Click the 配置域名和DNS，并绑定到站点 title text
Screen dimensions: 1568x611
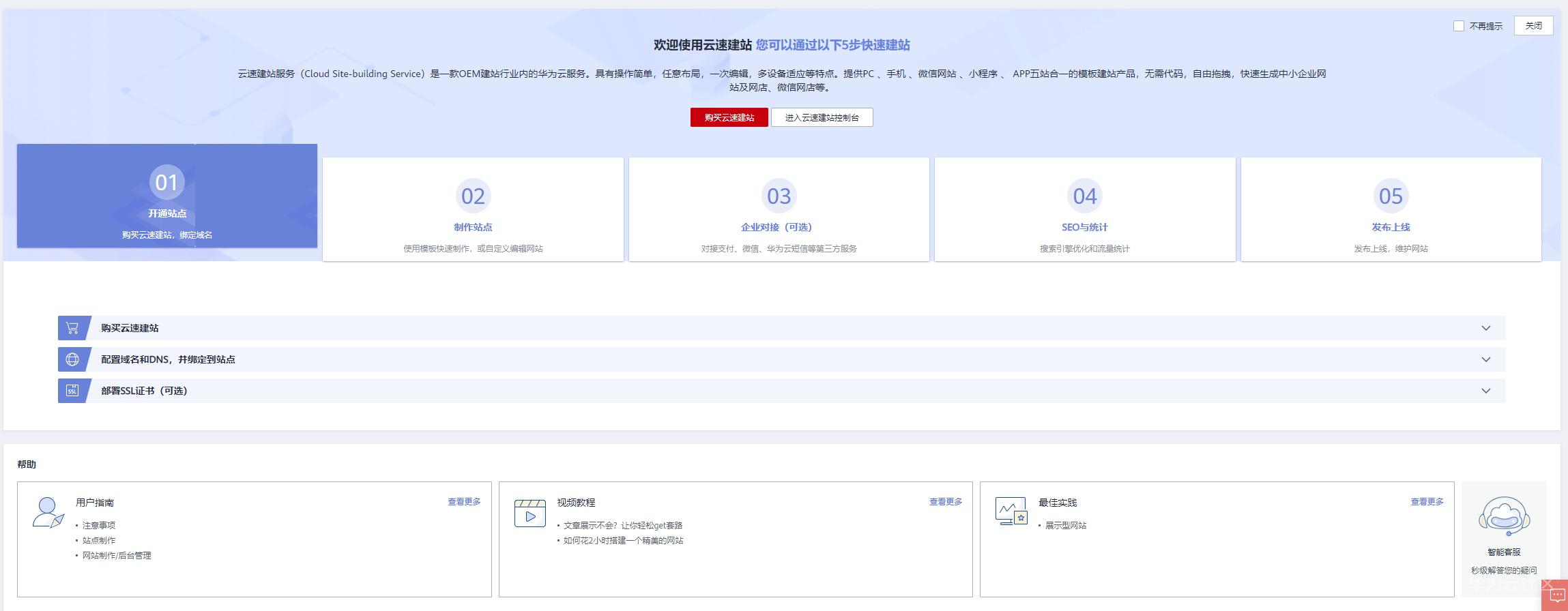[168, 359]
